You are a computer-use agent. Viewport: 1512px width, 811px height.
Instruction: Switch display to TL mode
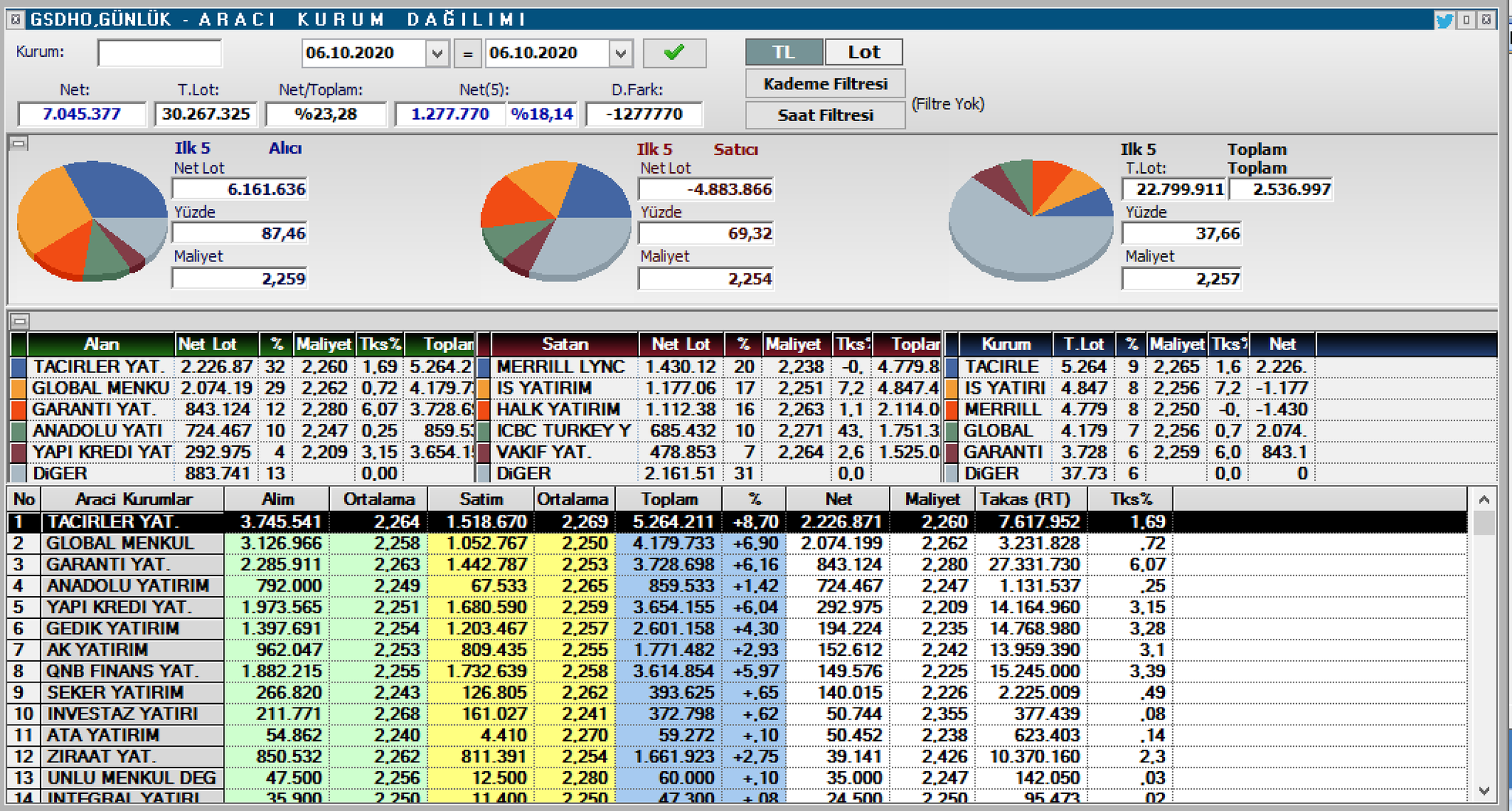click(783, 52)
